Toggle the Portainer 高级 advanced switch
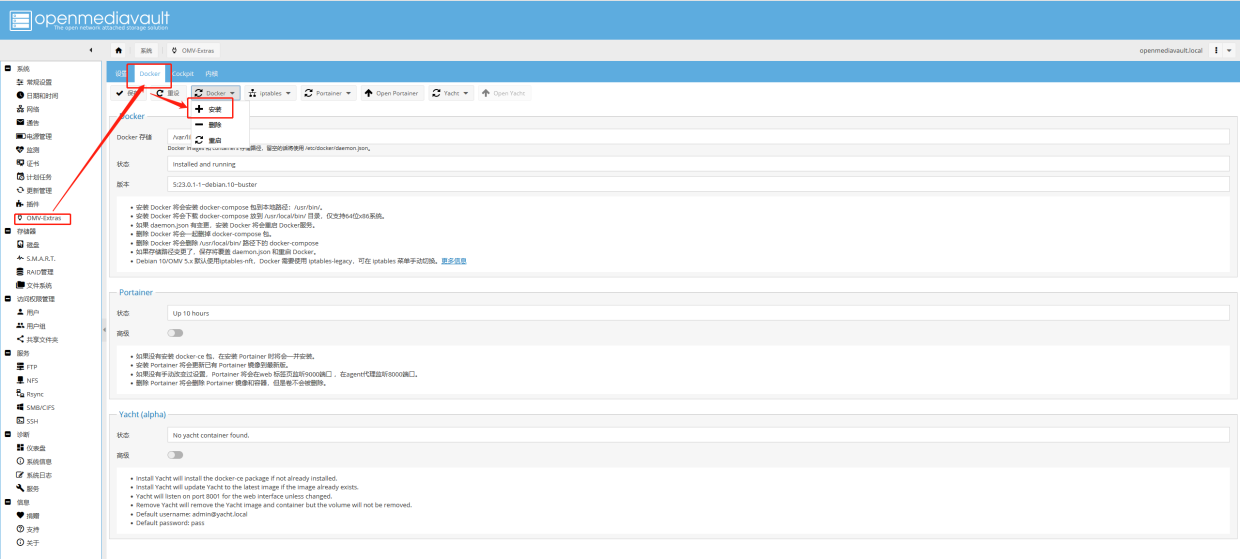The image size is (1240, 559). [176, 332]
